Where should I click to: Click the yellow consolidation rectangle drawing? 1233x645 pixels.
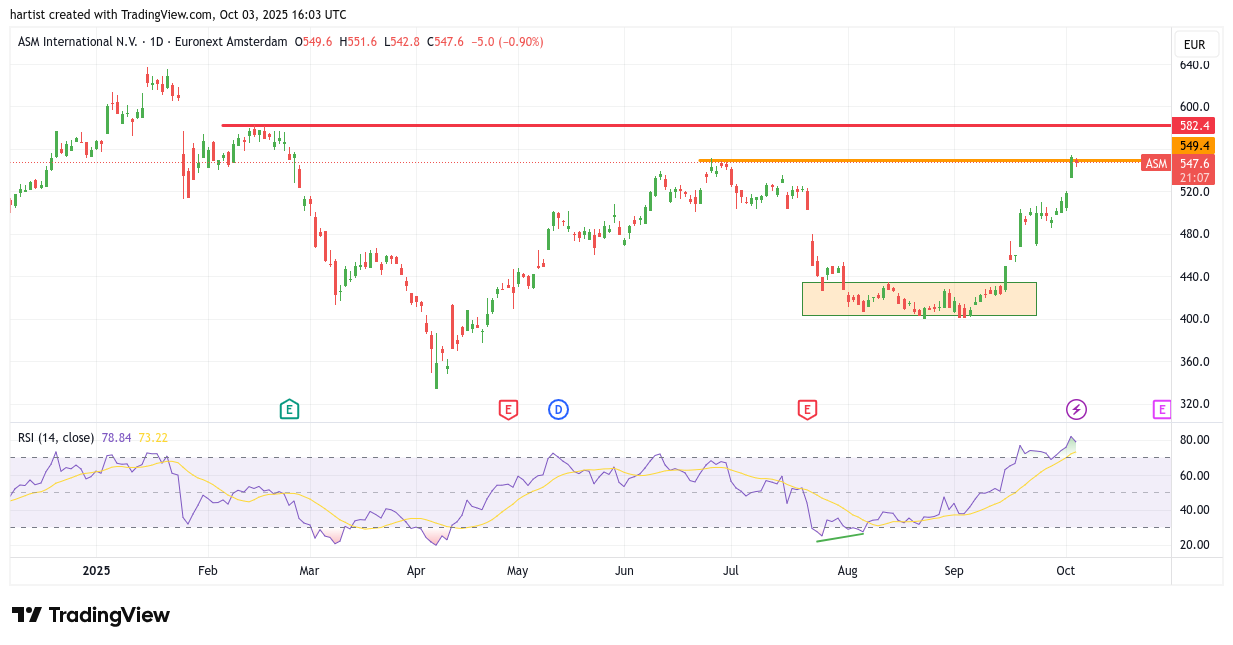[918, 299]
